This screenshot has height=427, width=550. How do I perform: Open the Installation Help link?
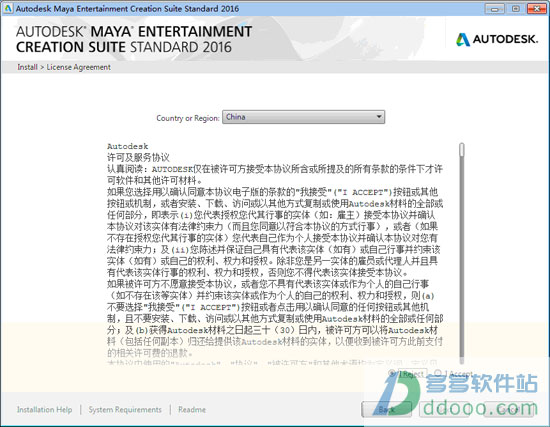click(45, 409)
